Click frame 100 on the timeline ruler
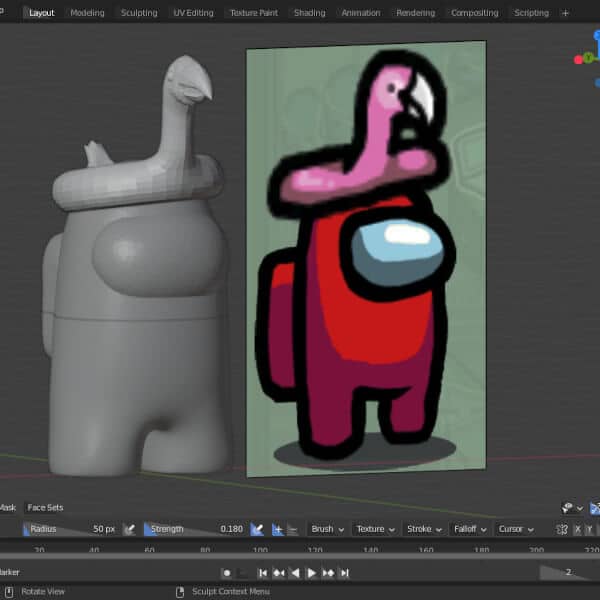 pos(260,549)
